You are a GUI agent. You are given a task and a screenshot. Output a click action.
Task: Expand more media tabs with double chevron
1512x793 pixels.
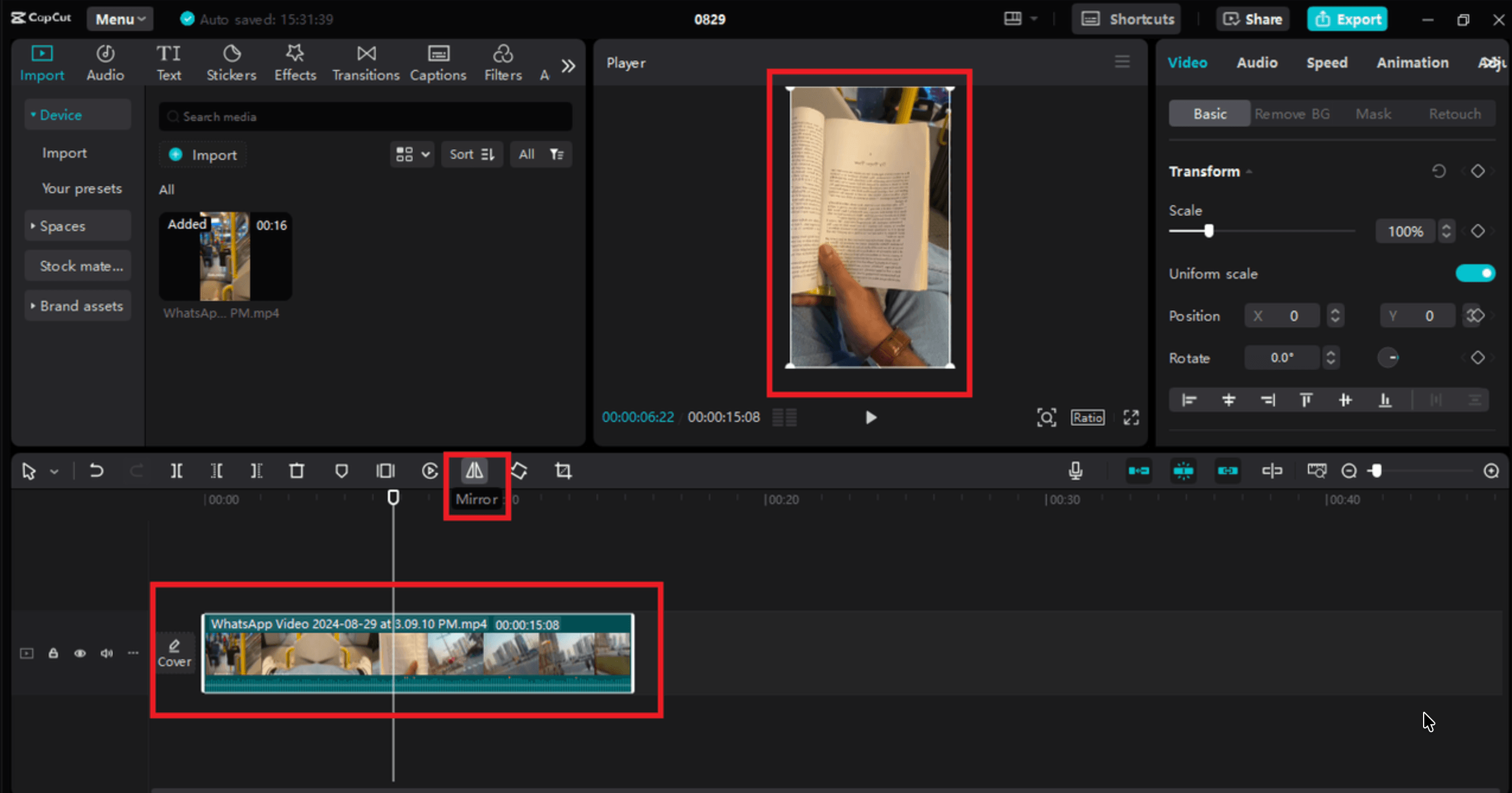click(568, 65)
